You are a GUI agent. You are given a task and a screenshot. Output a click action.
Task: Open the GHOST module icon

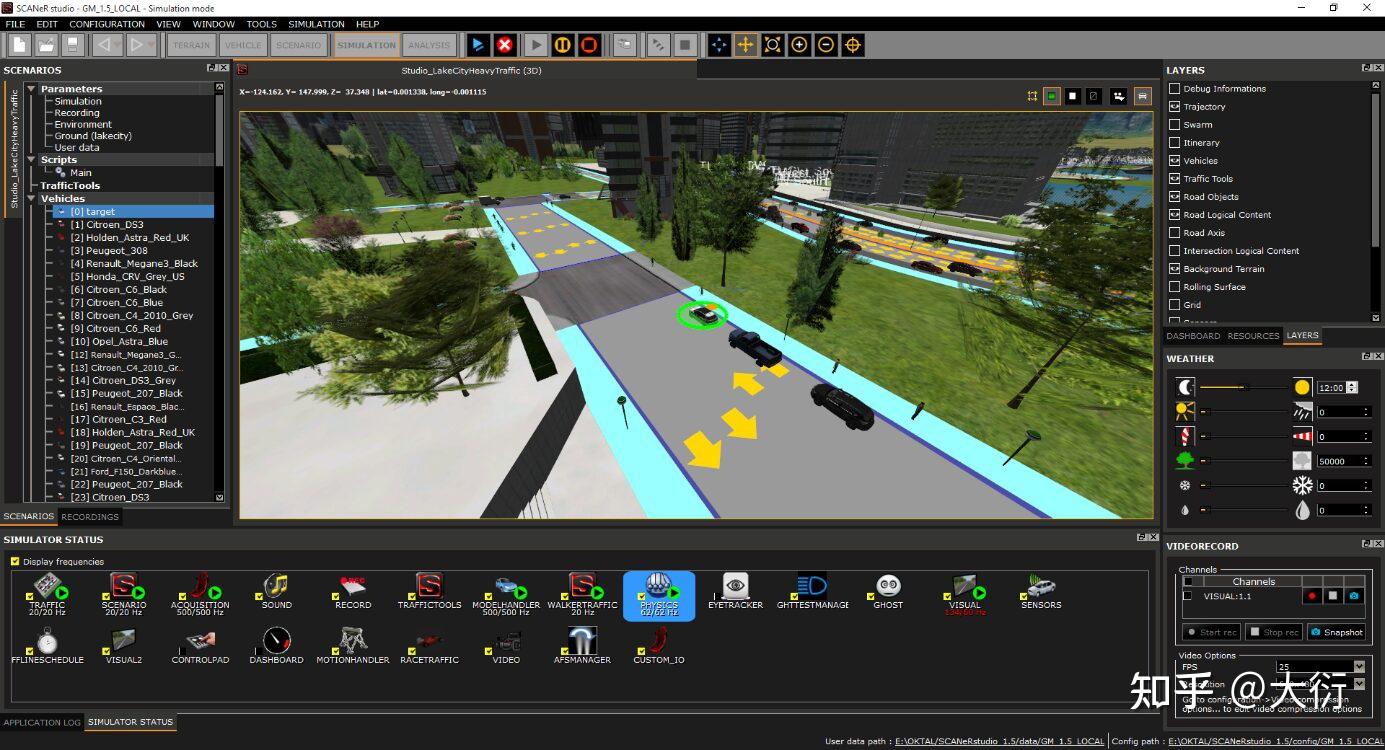pyautogui.click(x=888, y=592)
